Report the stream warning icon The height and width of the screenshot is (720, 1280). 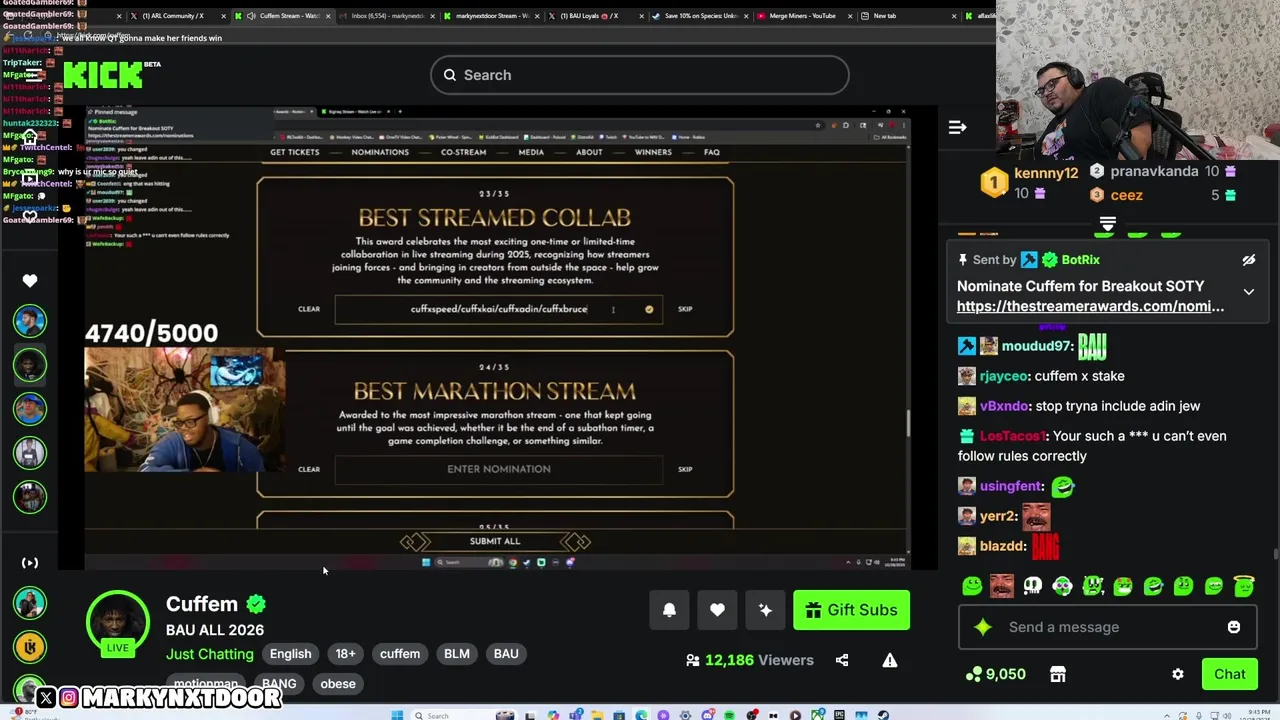pyautogui.click(x=889, y=660)
